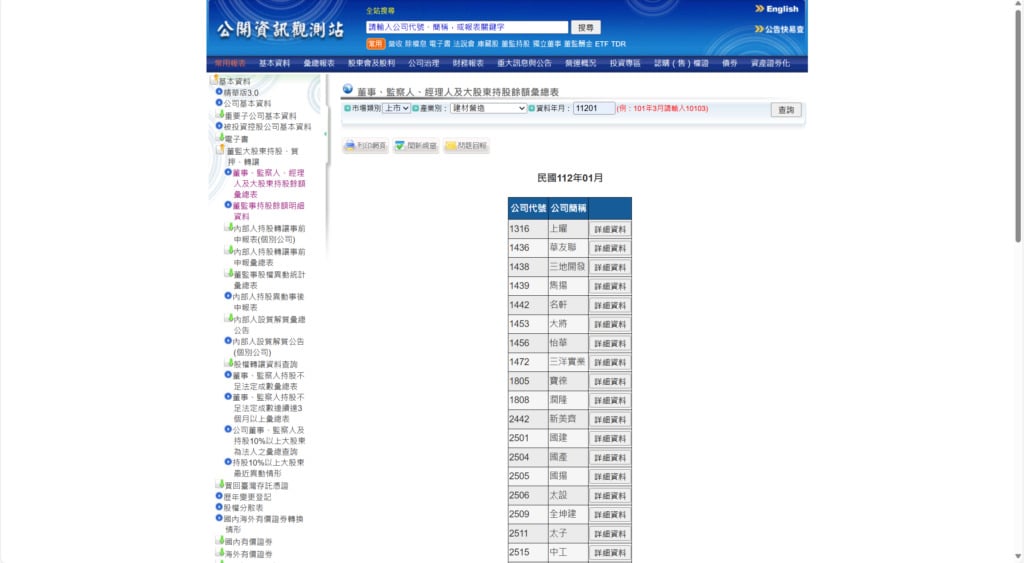This screenshot has width=1024, height=563.
Task: Click 詳細資料 button for 2511 太子
Action: [610, 534]
